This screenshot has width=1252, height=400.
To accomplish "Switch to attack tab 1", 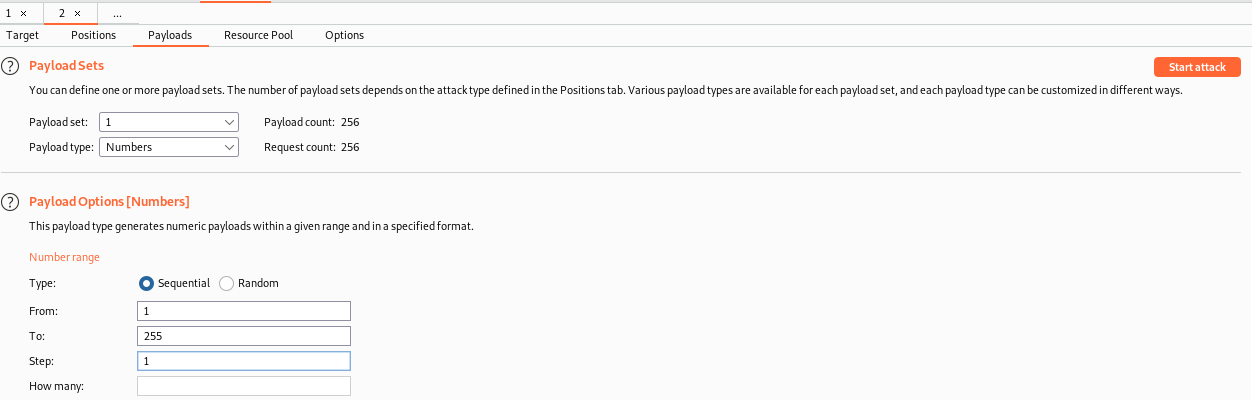I will click(9, 13).
